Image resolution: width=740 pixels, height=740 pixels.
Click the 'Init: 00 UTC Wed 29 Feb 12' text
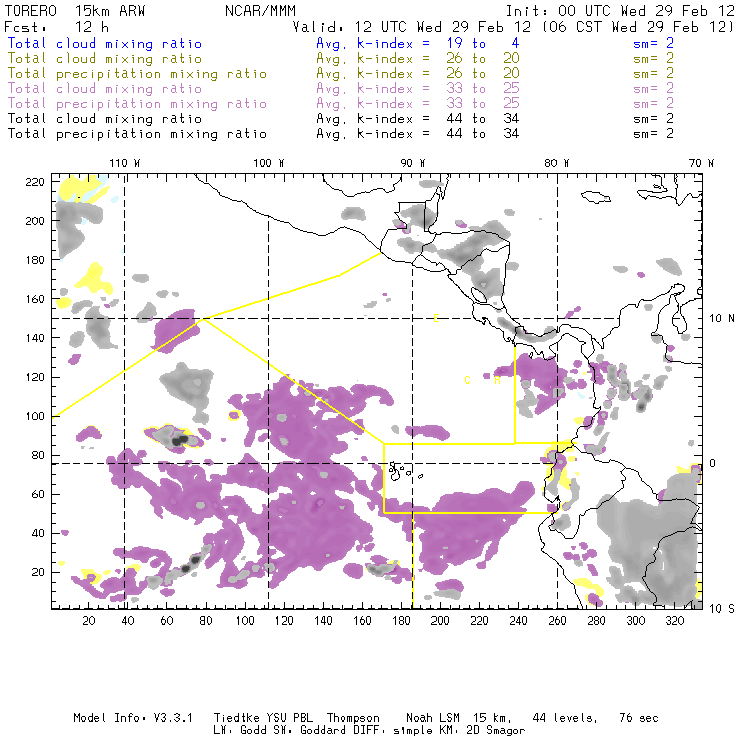pos(620,11)
